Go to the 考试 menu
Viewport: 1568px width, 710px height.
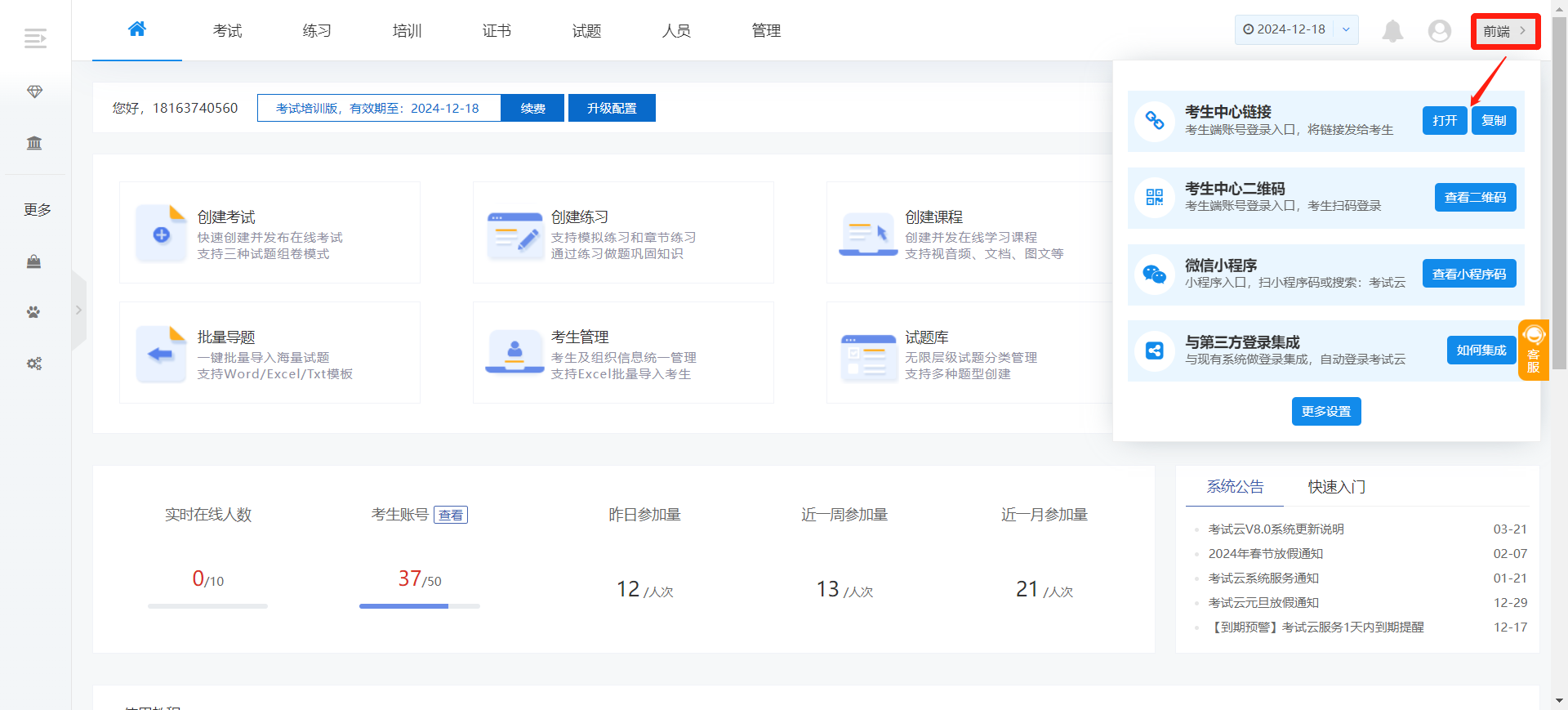(x=227, y=31)
